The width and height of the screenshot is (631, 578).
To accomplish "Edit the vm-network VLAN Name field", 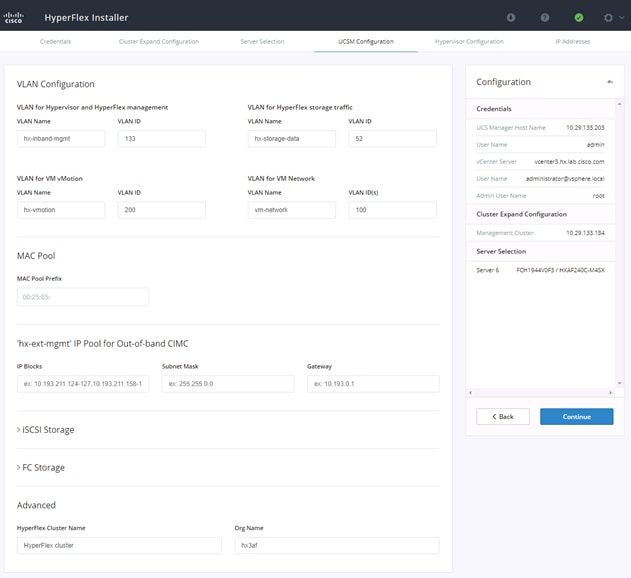I will click(291, 210).
